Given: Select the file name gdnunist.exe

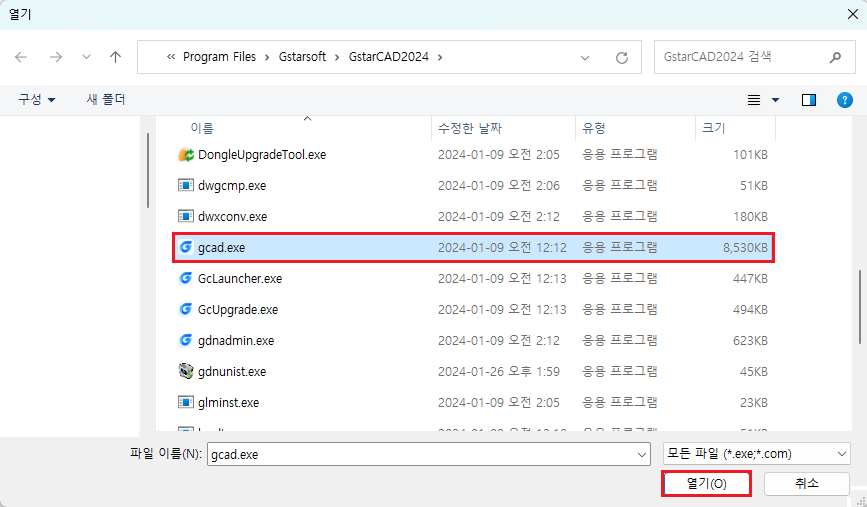Looking at the screenshot, I should [x=232, y=372].
